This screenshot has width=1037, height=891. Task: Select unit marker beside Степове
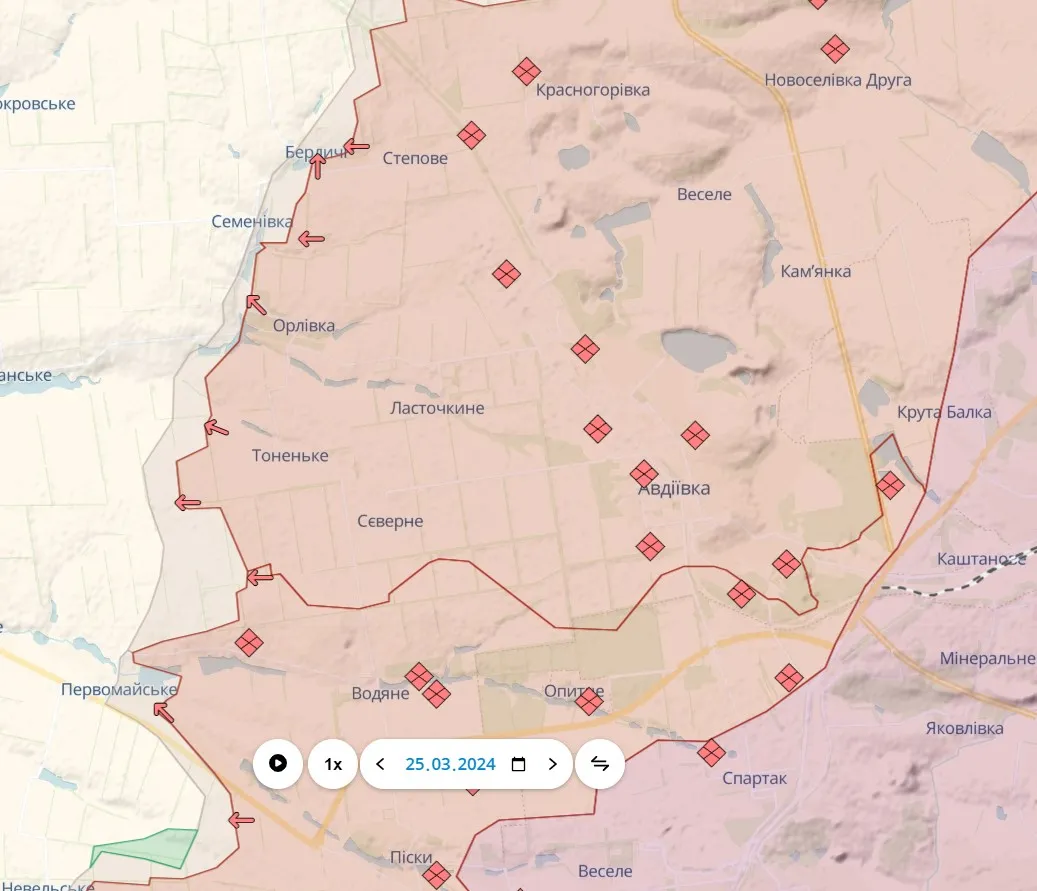click(472, 135)
